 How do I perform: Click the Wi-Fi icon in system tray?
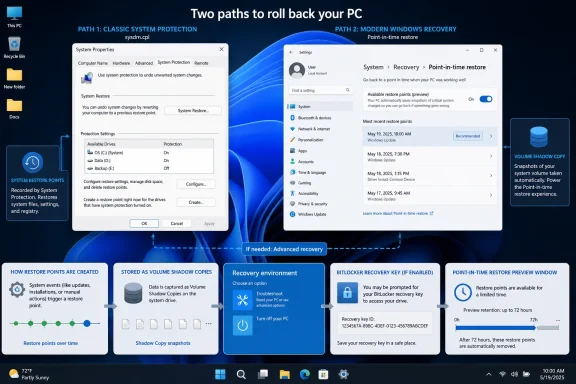click(x=502, y=374)
